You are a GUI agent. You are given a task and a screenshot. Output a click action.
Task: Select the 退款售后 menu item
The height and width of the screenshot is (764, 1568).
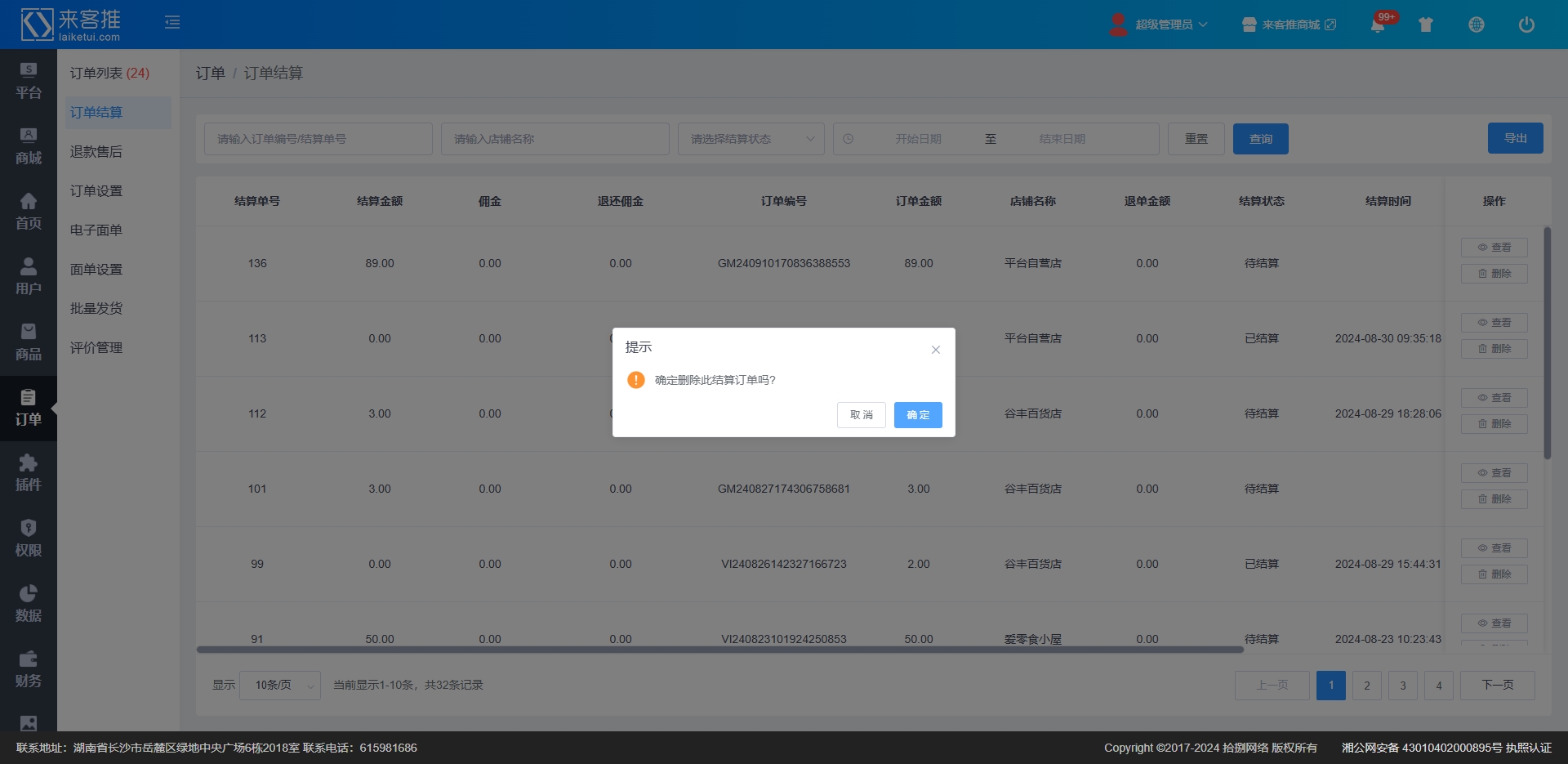tap(96, 152)
